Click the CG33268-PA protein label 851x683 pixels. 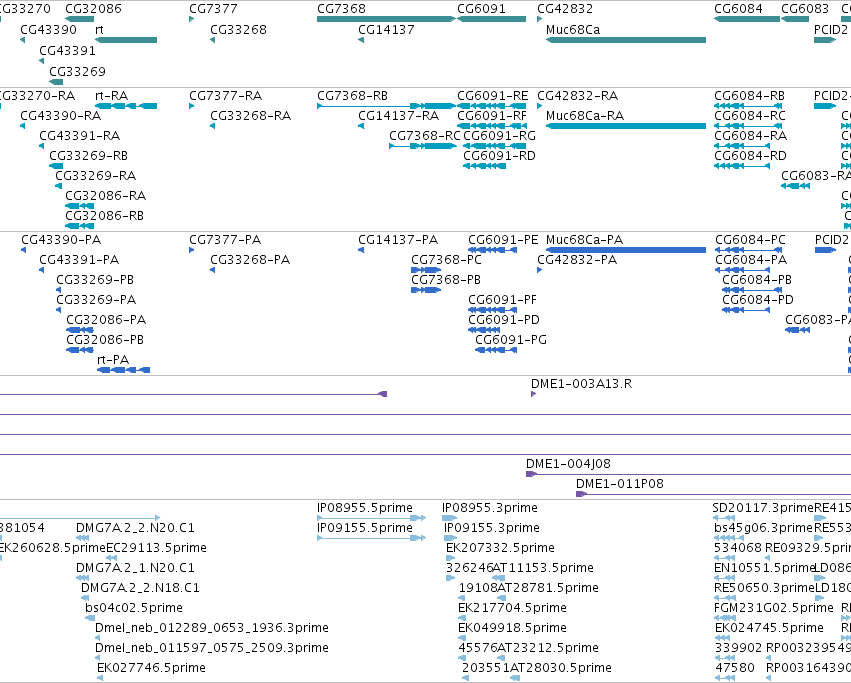250,260
